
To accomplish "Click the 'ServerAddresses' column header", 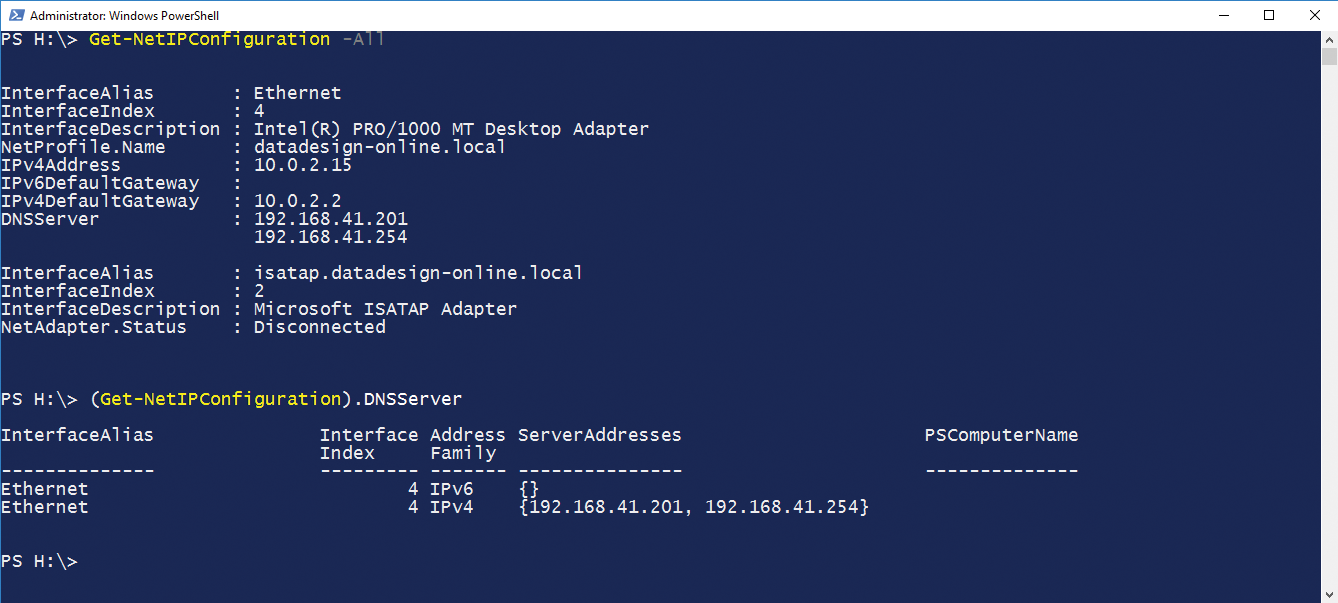I will pyautogui.click(x=599, y=435).
